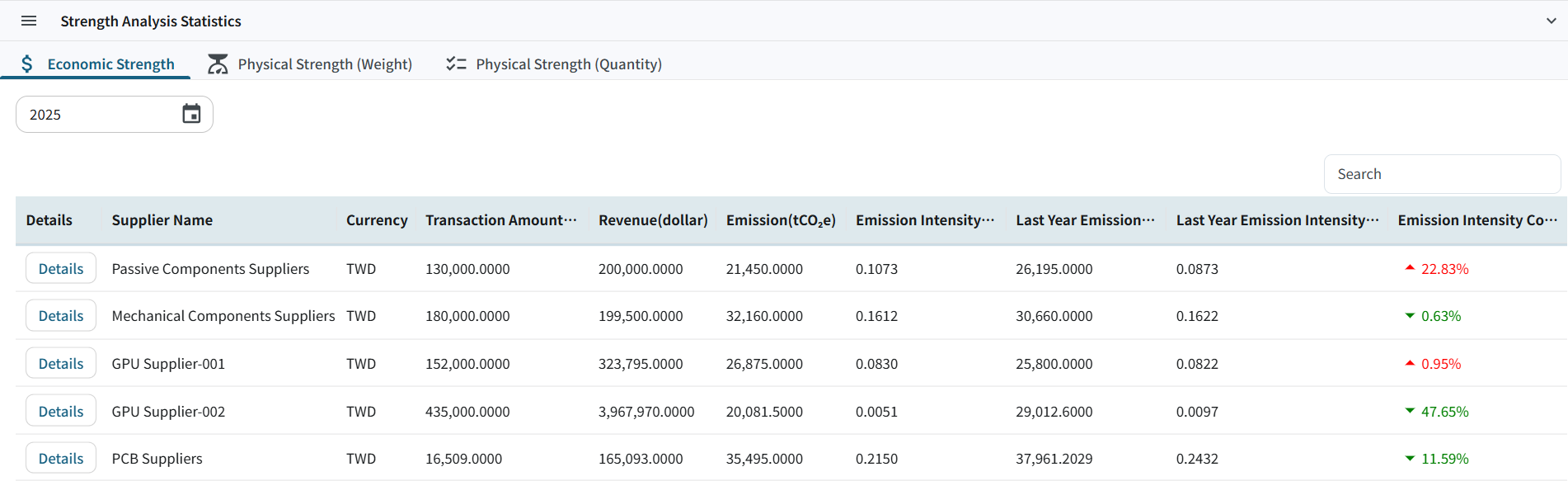Click last year emission intensity 0.2432
This screenshot has height=481, width=1568.
tap(1197, 459)
